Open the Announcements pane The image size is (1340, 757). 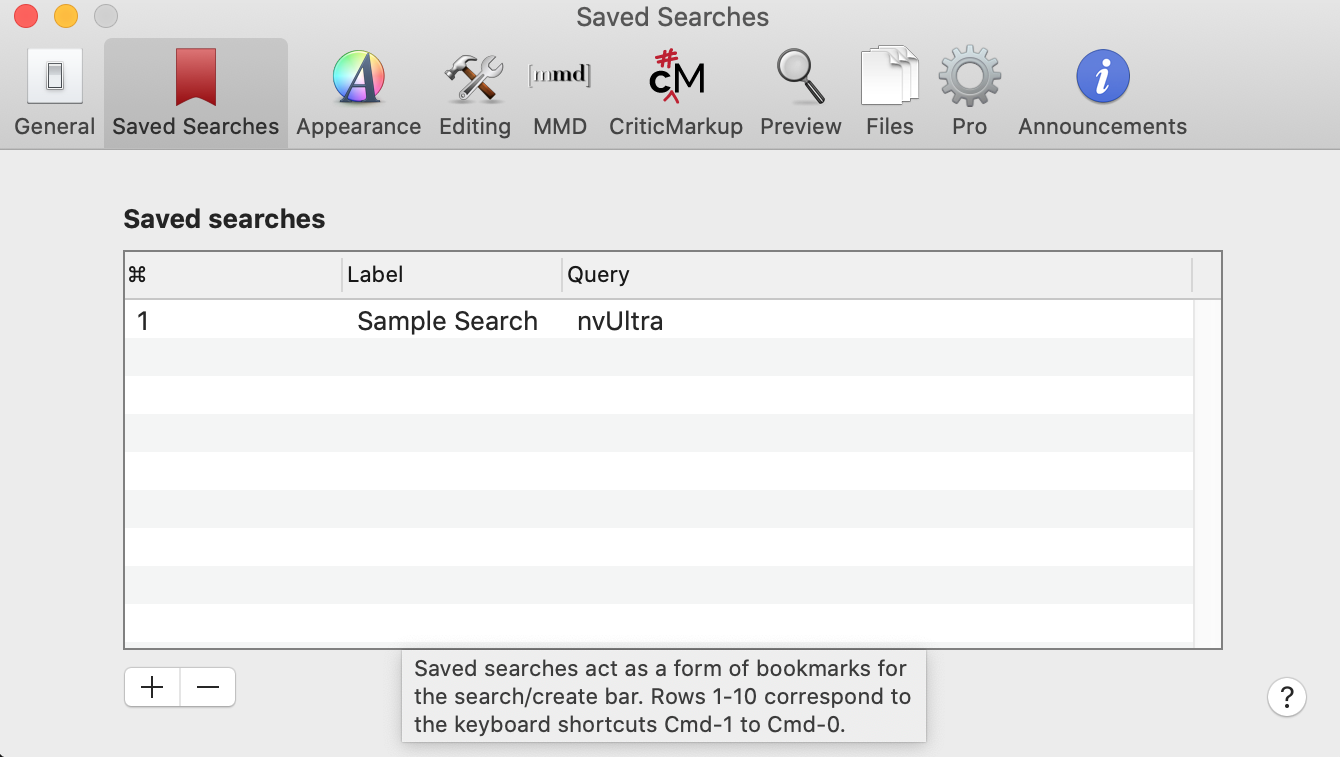[1102, 93]
